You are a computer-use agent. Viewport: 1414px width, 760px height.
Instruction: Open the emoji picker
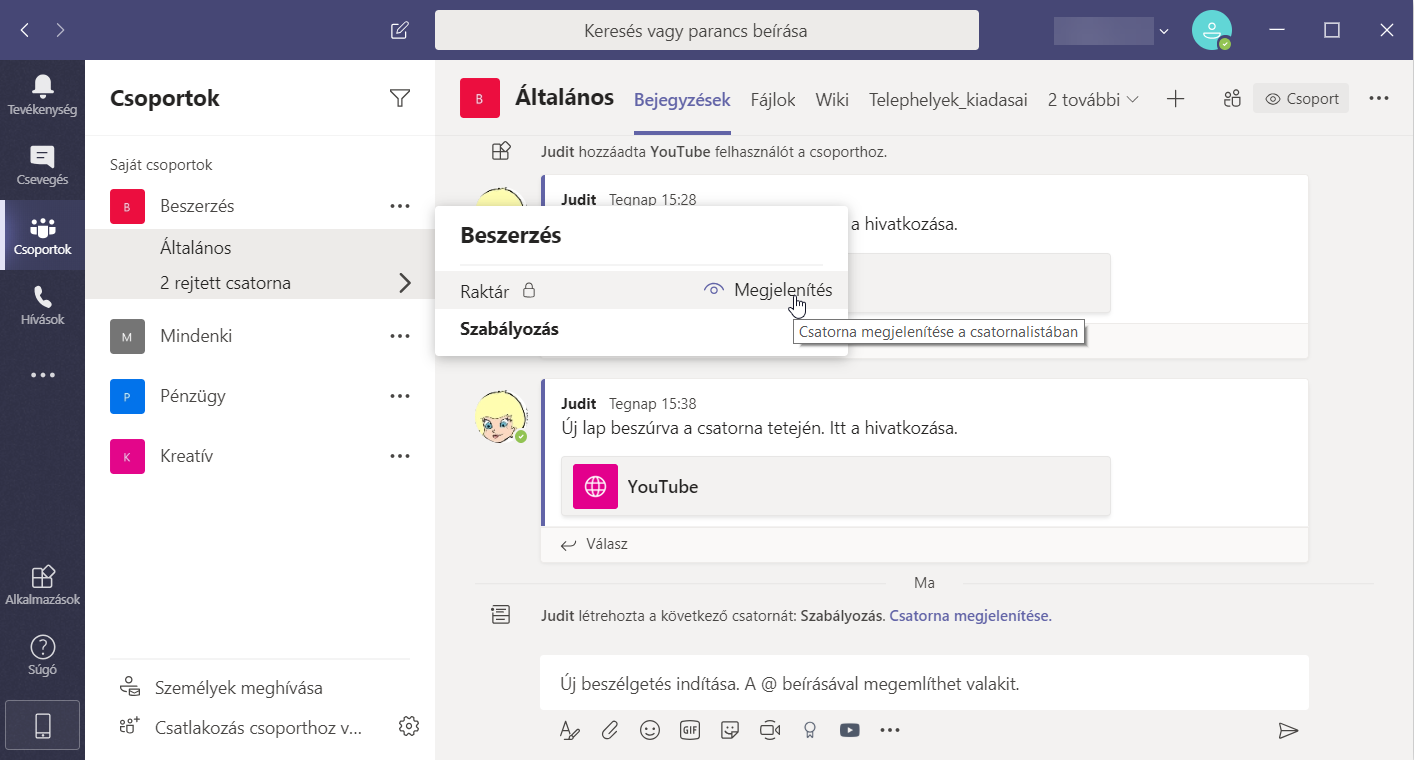coord(650,730)
